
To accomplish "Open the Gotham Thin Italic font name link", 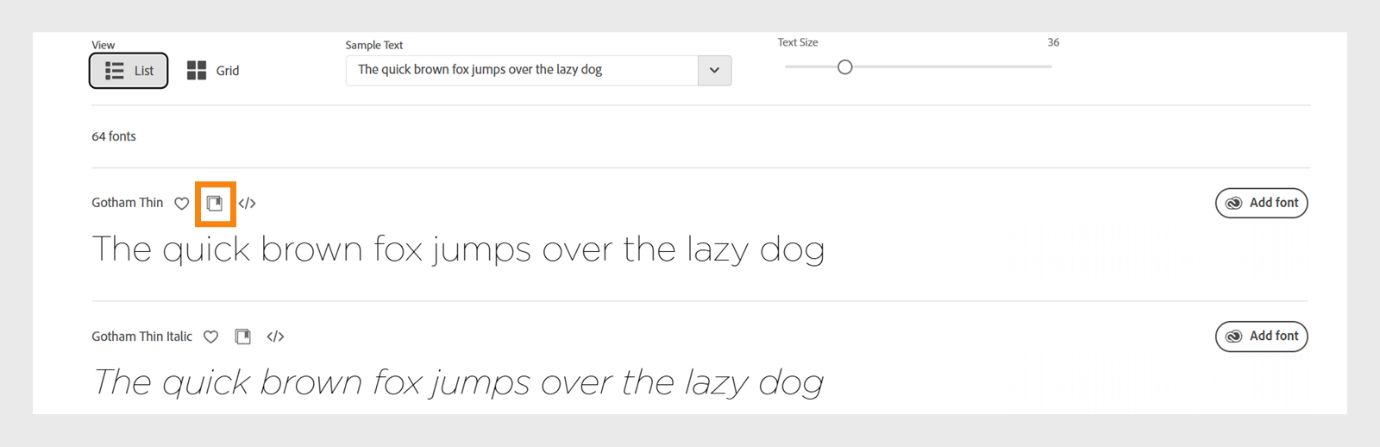I will click(141, 337).
